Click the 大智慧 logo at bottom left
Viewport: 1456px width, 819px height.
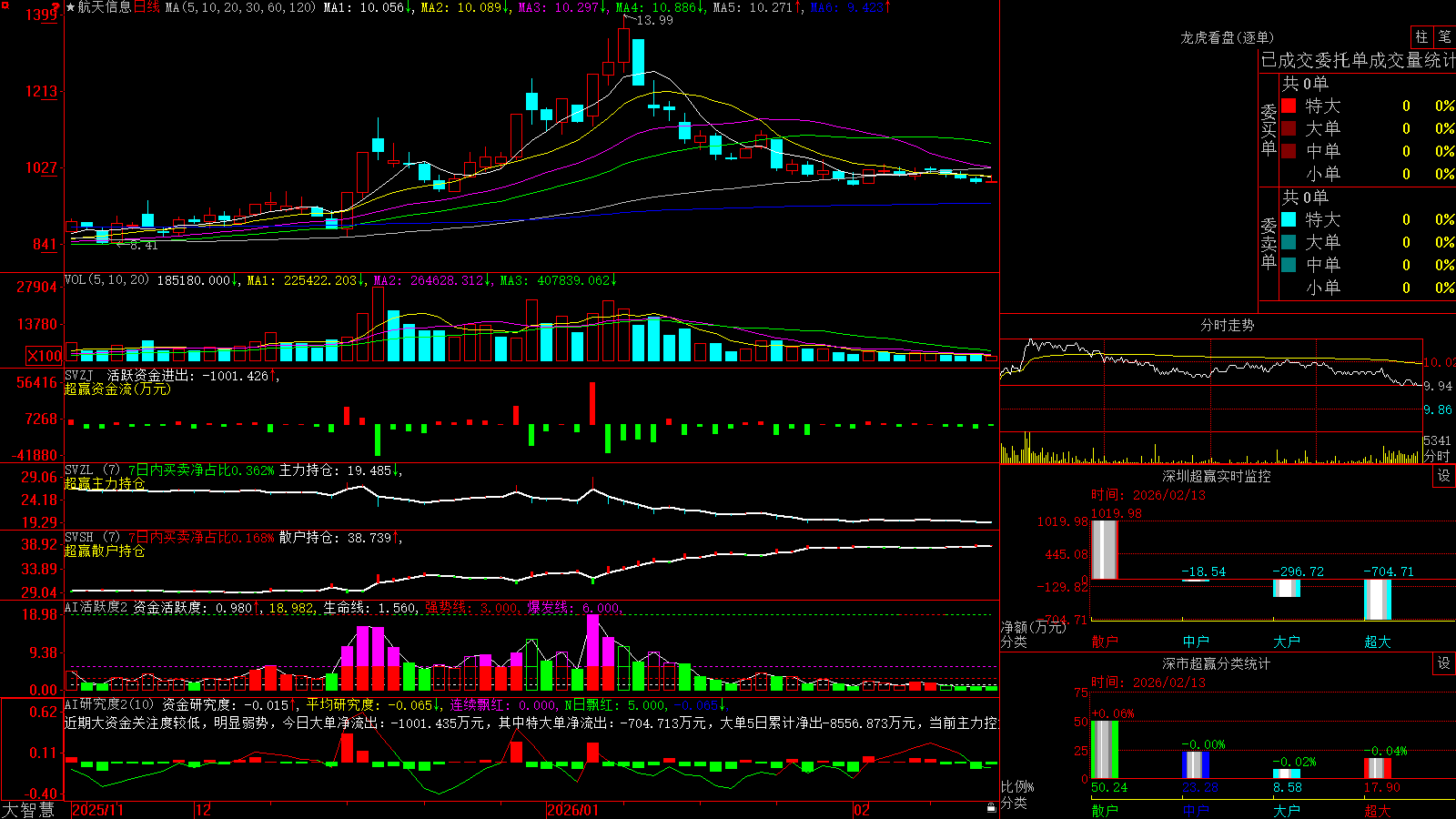click(28, 809)
